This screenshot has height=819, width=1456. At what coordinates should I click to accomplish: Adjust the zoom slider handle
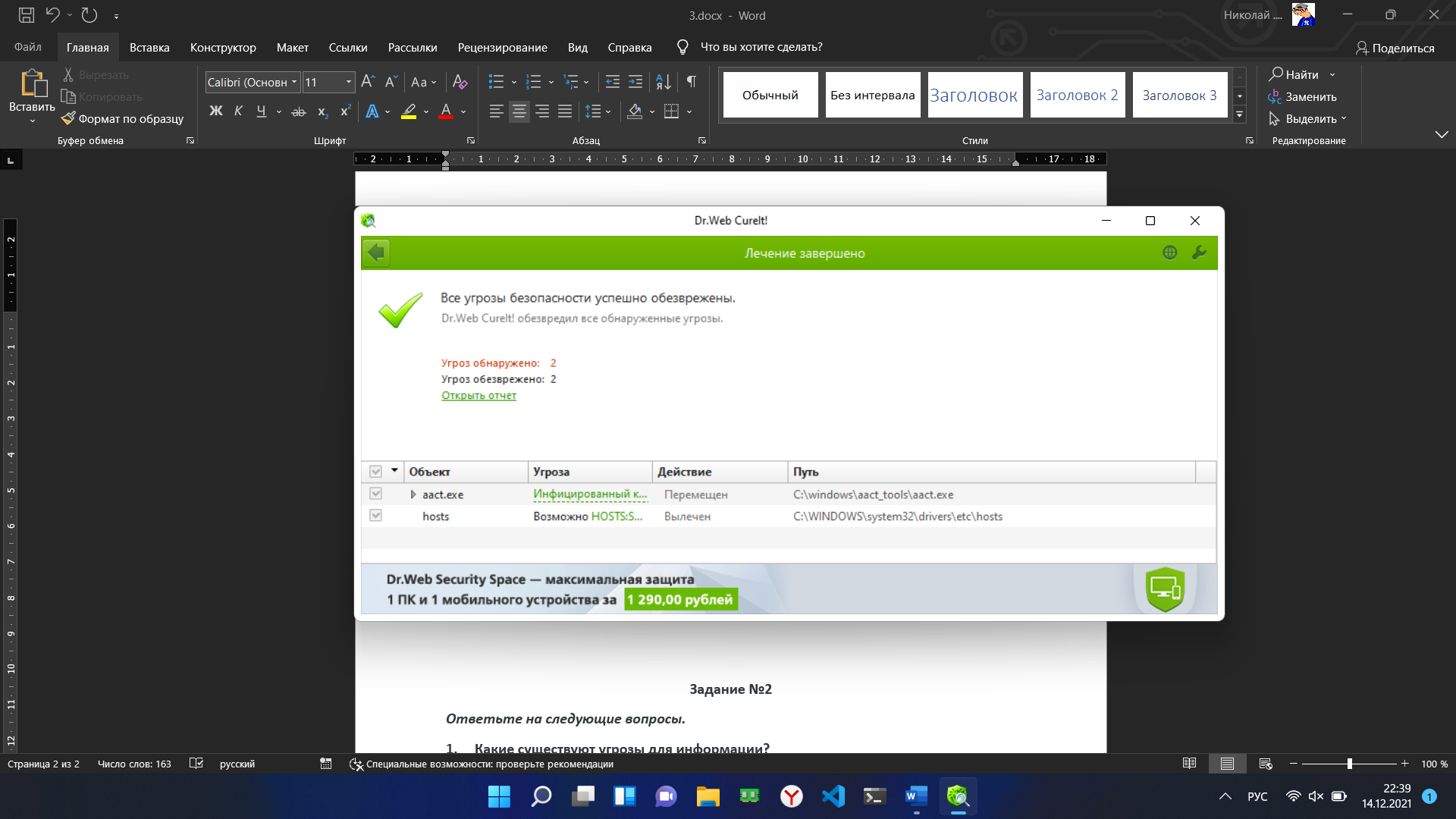pyautogui.click(x=1349, y=764)
